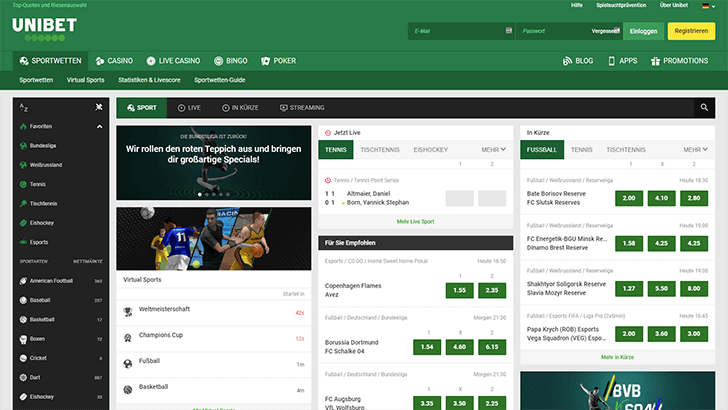Open the Sportwetten main tab
Image resolution: width=728 pixels, height=410 pixels.
(50, 61)
